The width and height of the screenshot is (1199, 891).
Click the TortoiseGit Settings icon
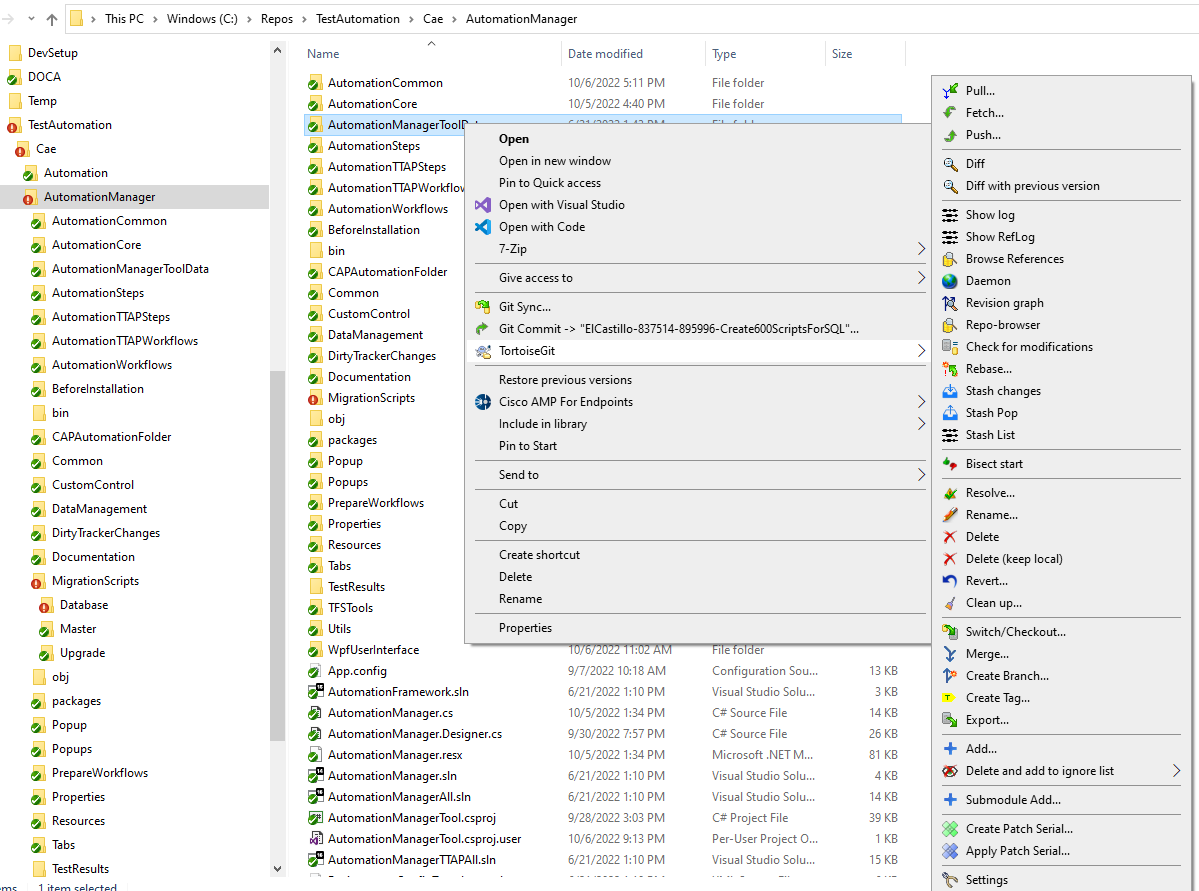click(950, 880)
